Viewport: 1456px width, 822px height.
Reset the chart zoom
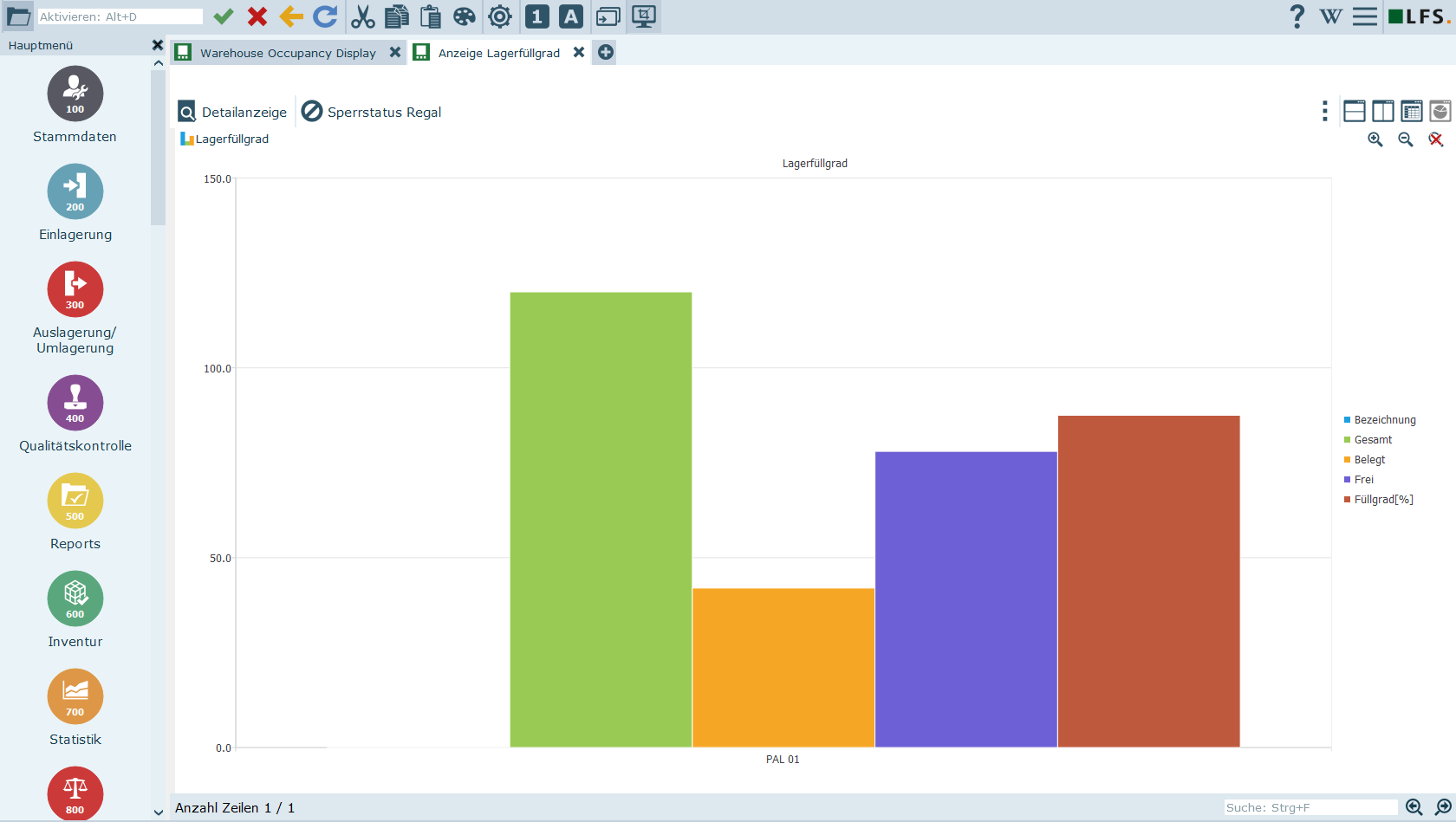(x=1436, y=139)
